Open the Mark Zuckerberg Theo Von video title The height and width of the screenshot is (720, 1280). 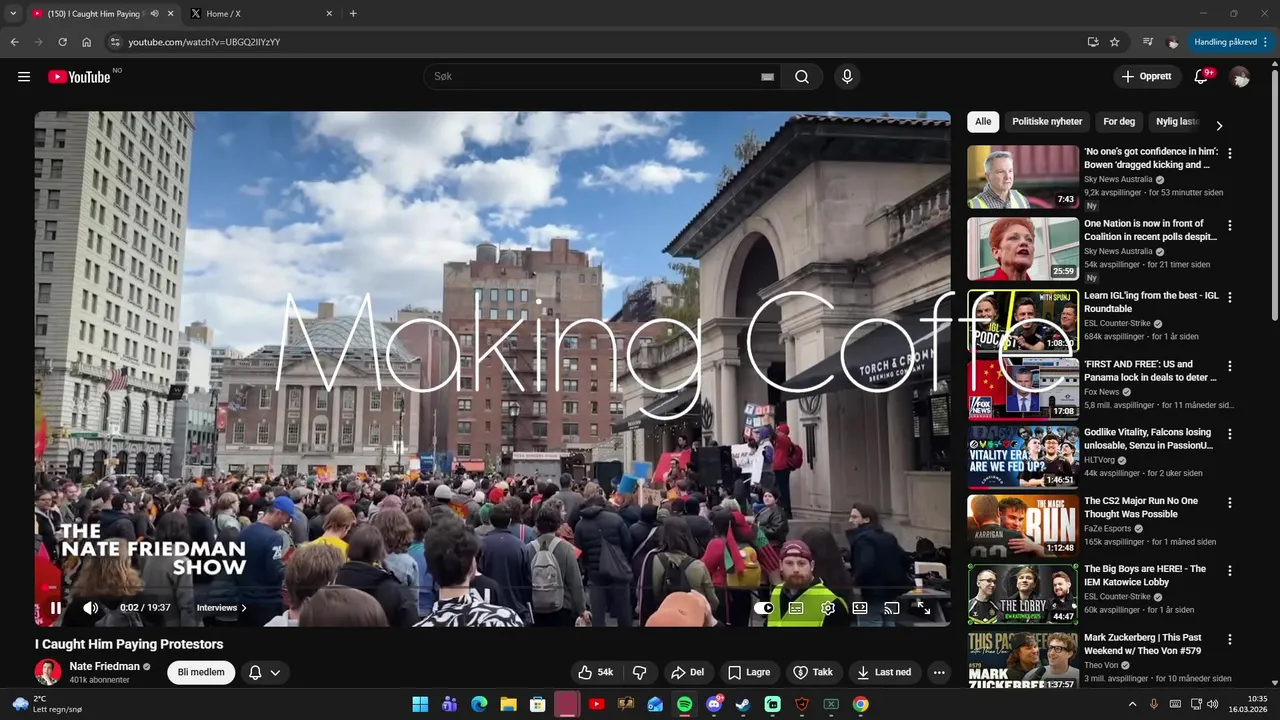(1145, 644)
